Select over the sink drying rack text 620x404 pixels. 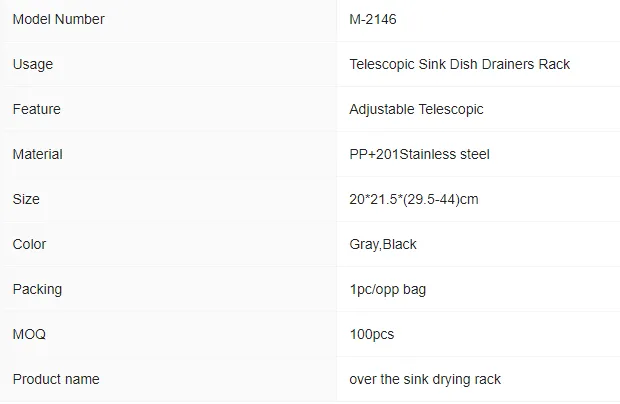point(425,379)
